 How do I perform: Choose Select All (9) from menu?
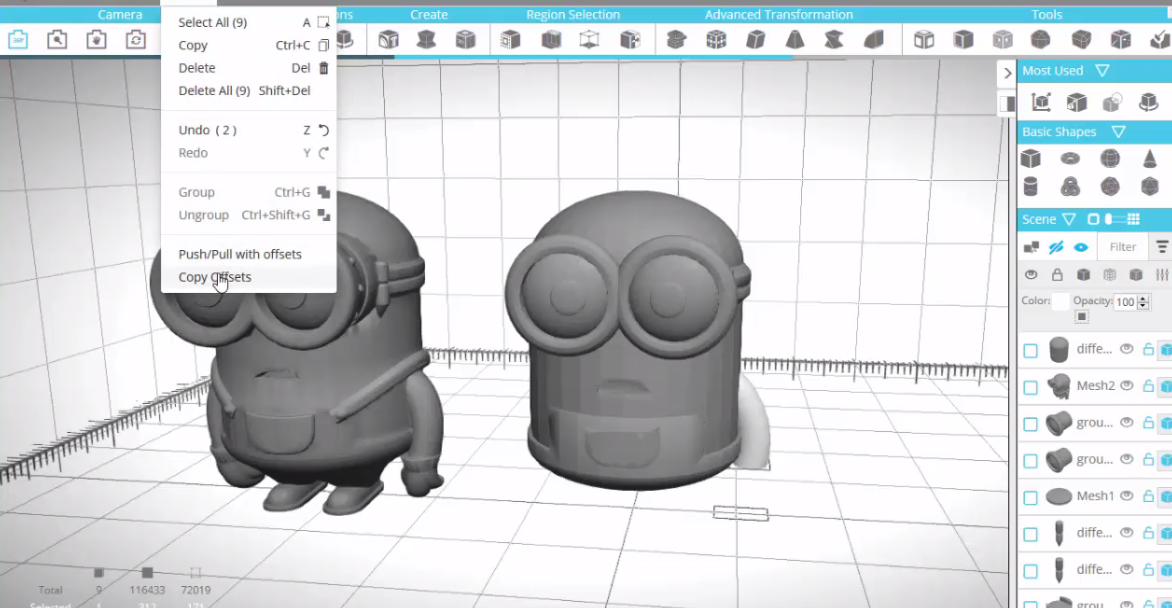pyautogui.click(x=249, y=22)
